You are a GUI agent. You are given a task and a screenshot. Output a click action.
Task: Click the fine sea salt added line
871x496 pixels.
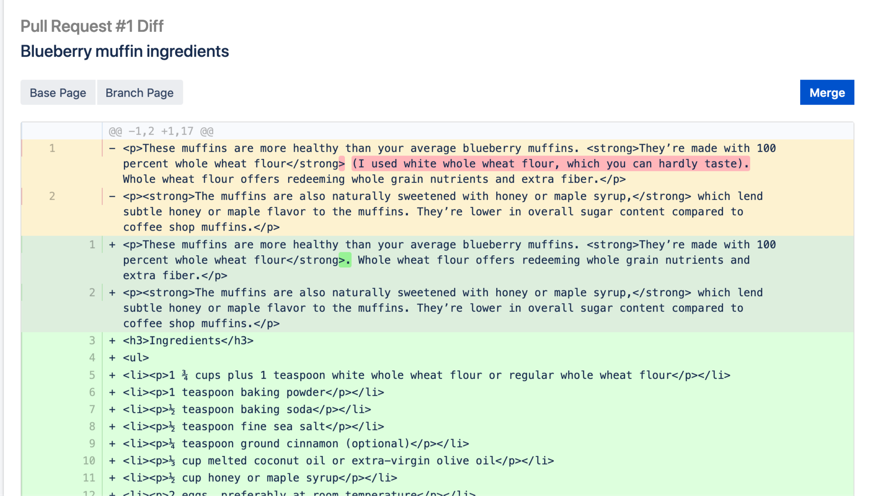(253, 427)
